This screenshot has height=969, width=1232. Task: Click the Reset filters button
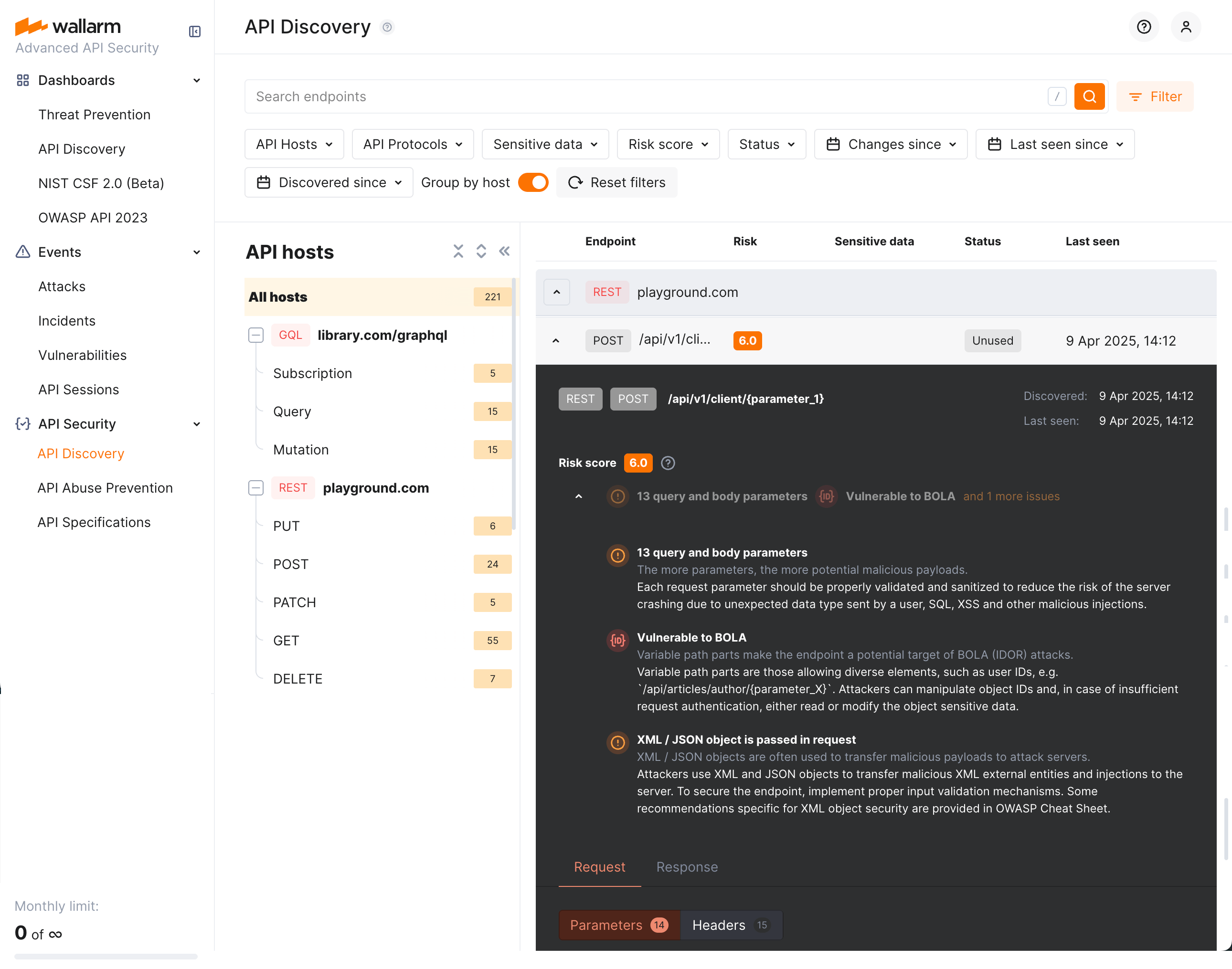(616, 182)
